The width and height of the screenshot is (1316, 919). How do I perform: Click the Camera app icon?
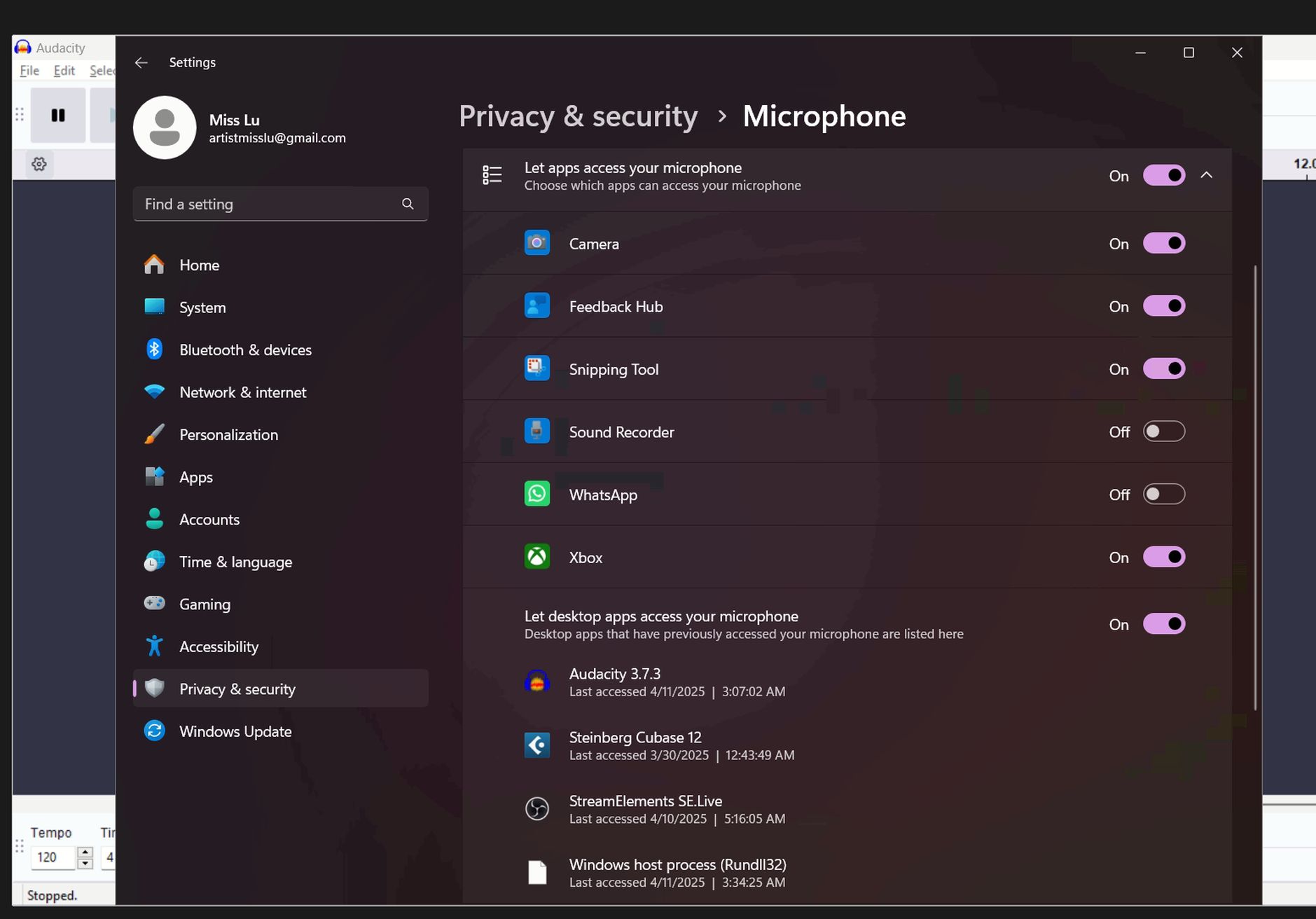537,243
